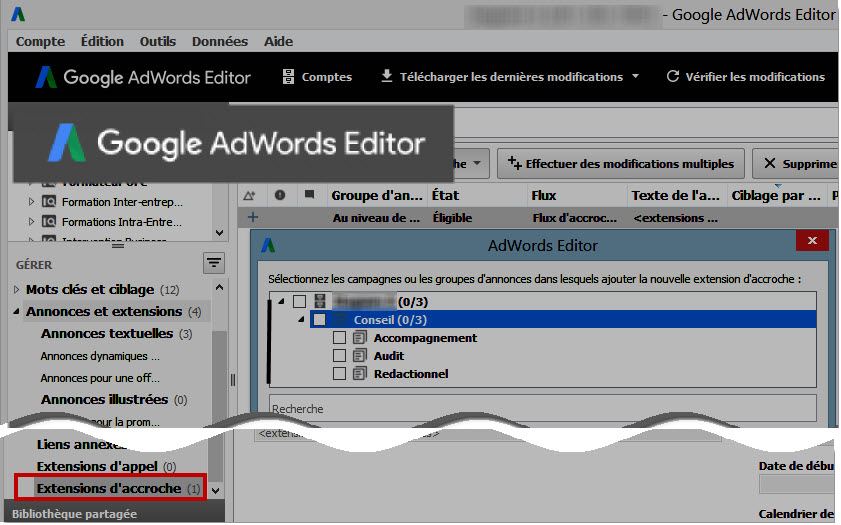Click the dialog's AdWords Editor logo icon
Viewport: 841px width, 525px height.
point(268,246)
